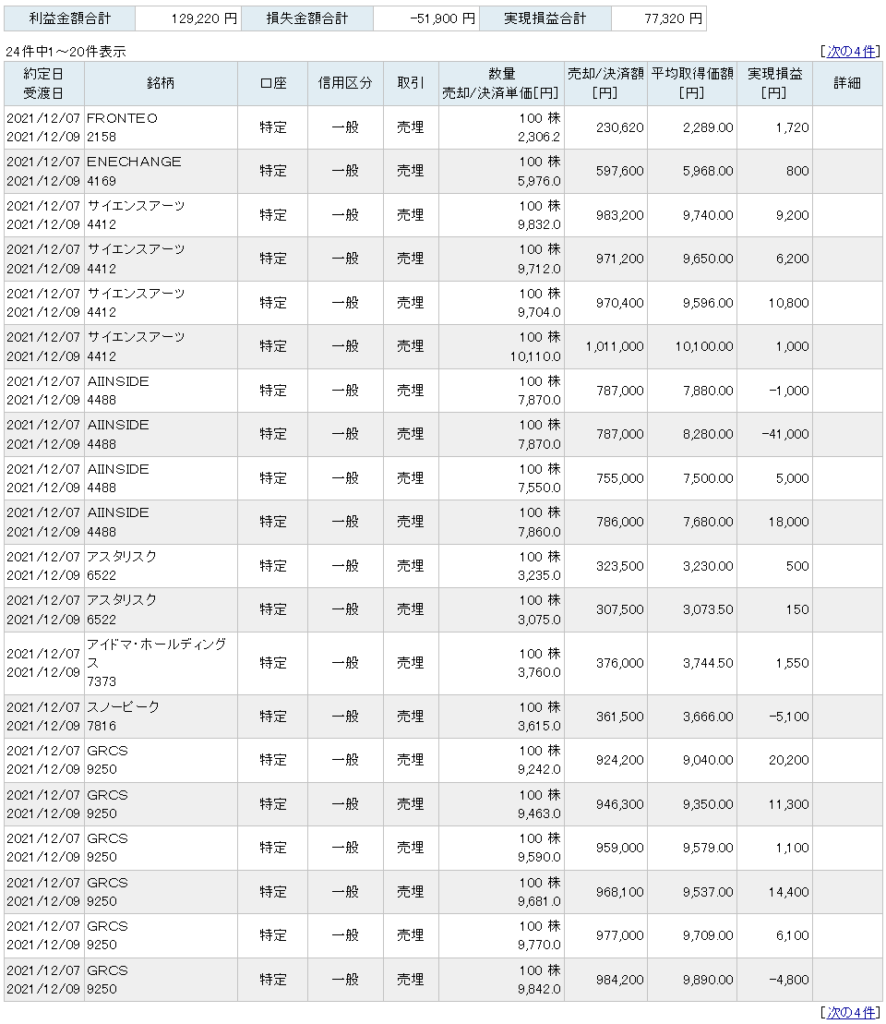This screenshot has width=886, height=1024.
Task: Select アスタリスク row with 323,500
Action: (443, 566)
